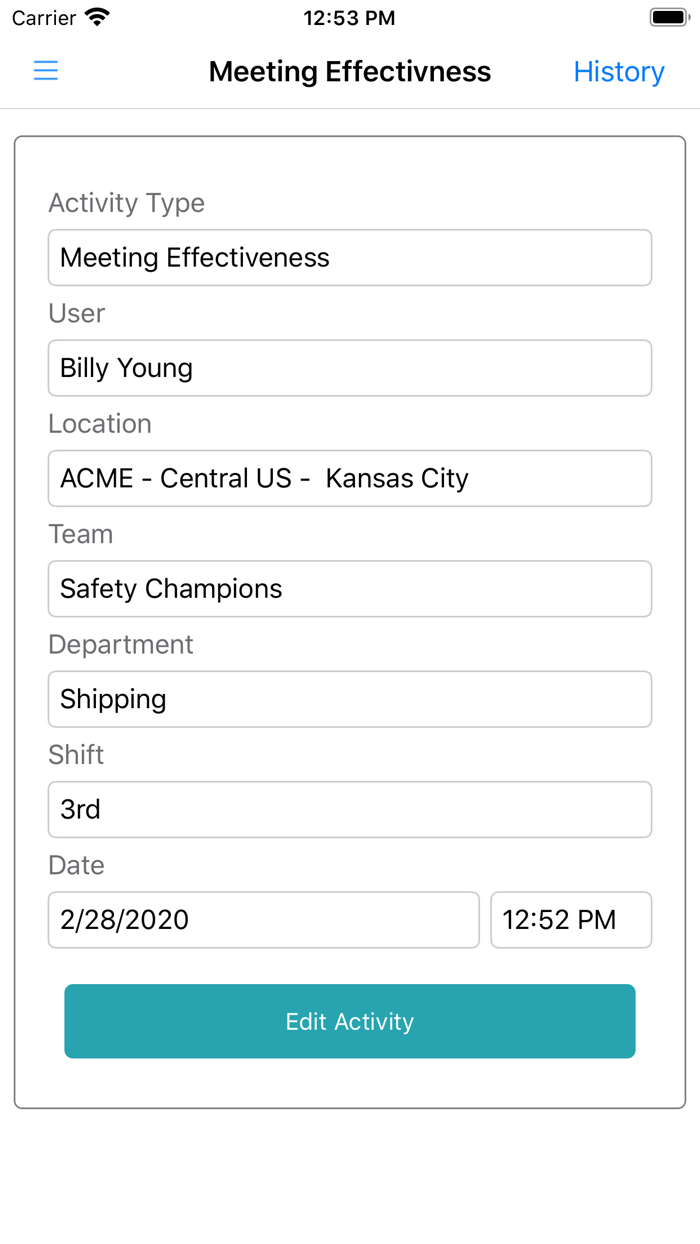This screenshot has height=1244, width=700.
Task: Tap the time field showing 12:52 PM
Action: click(570, 919)
